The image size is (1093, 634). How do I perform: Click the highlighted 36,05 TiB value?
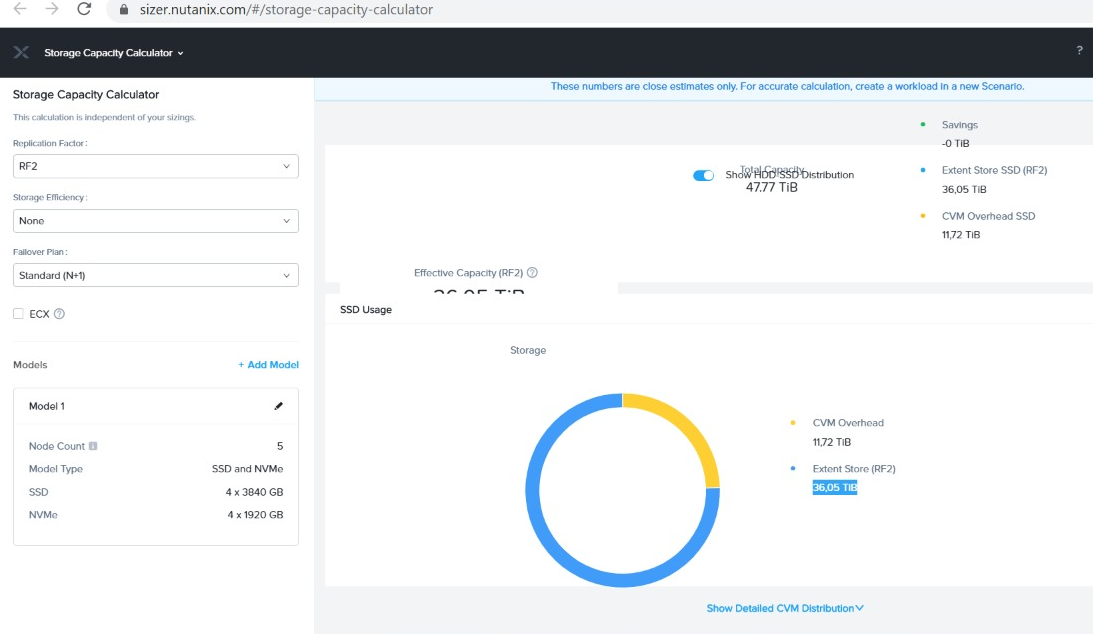coord(834,487)
